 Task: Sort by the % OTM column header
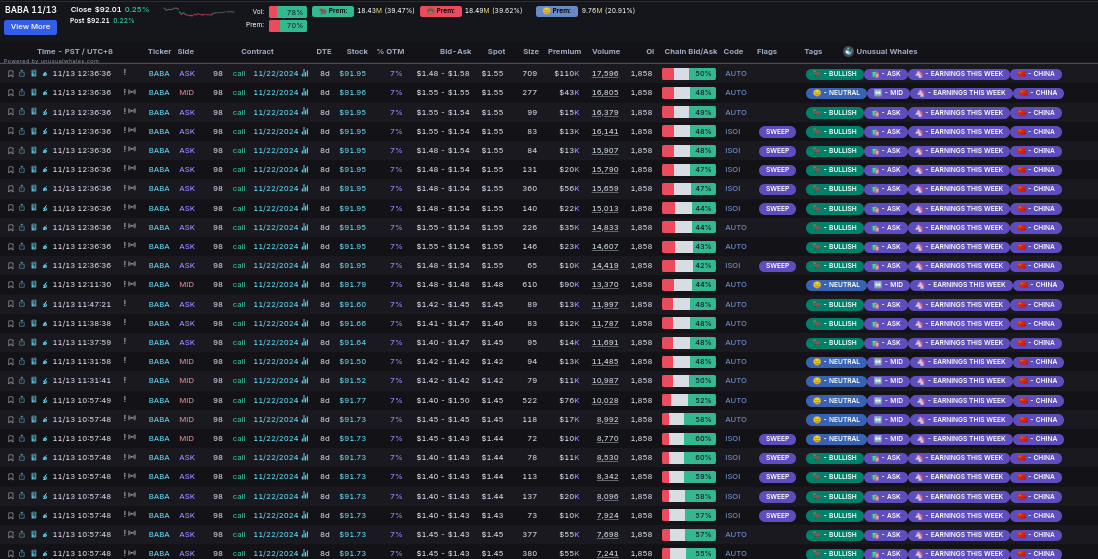[x=390, y=52]
